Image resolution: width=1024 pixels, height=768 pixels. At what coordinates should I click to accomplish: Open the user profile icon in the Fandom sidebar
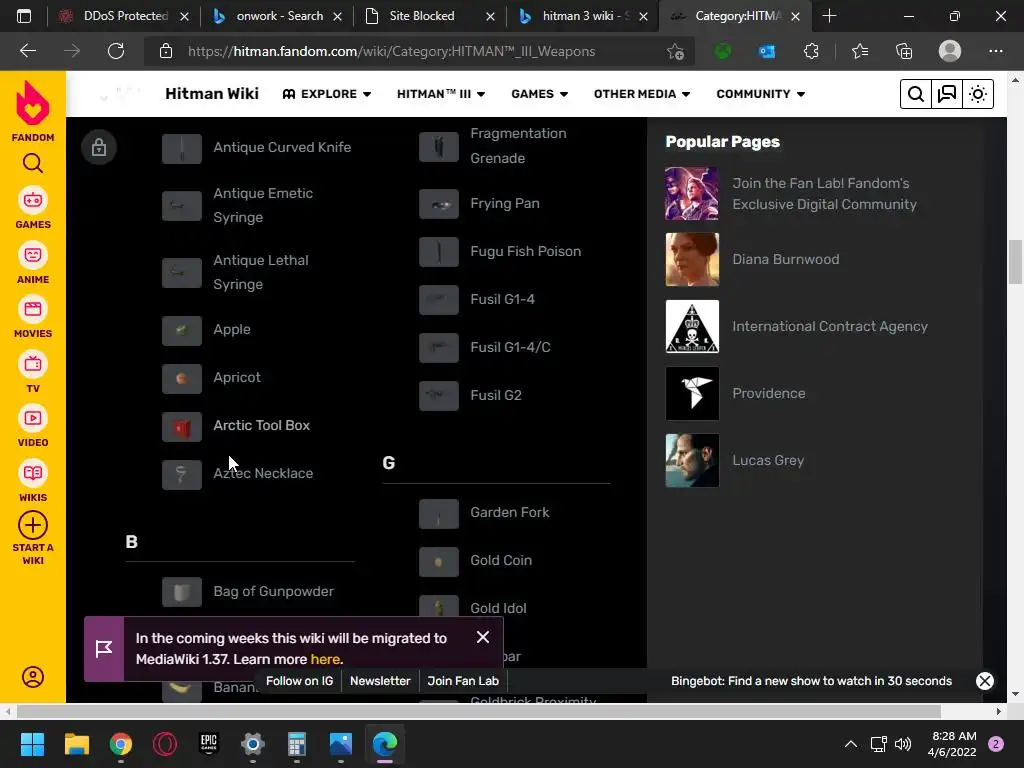tap(33, 677)
